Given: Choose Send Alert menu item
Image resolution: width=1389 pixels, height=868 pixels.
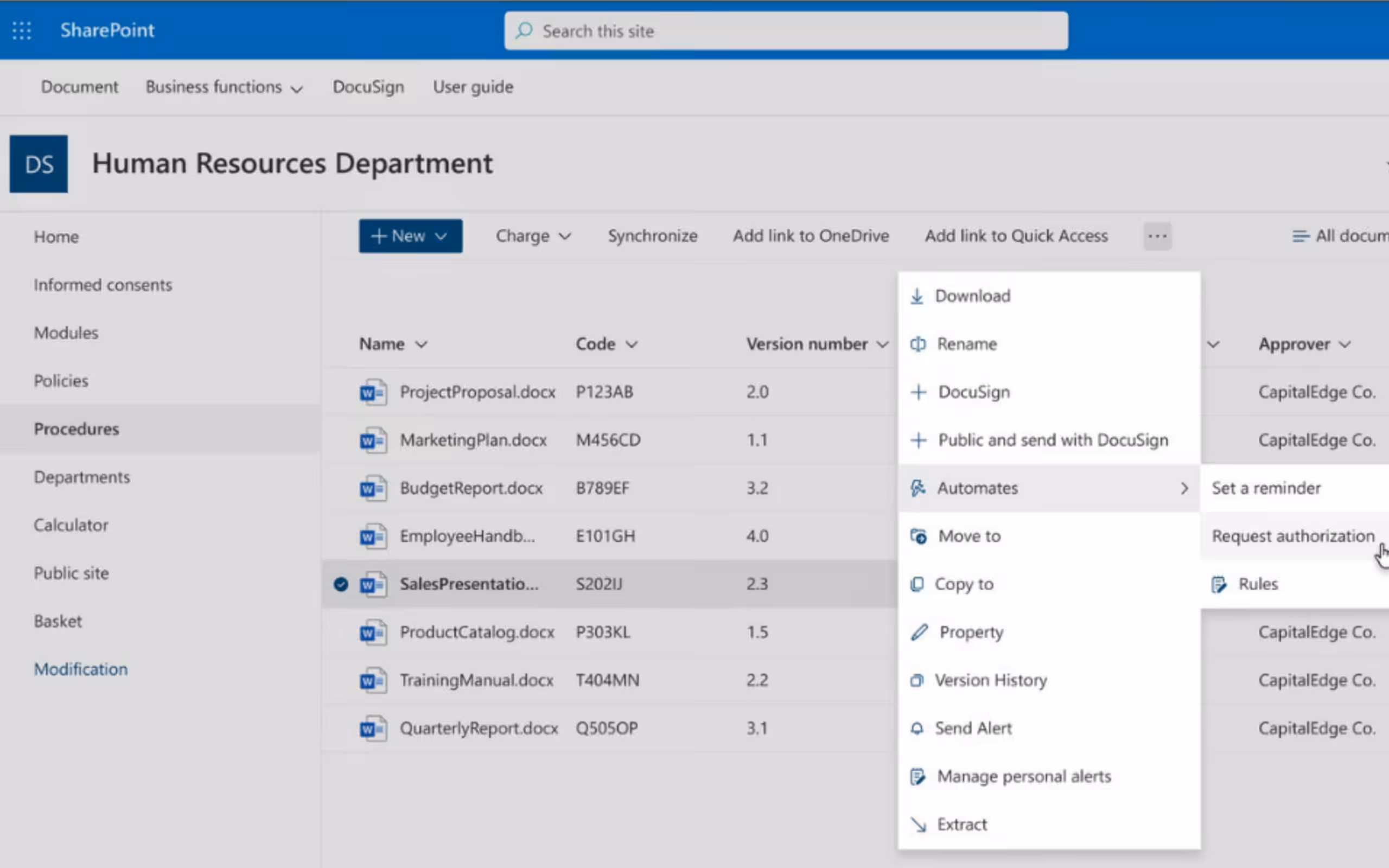Looking at the screenshot, I should pos(1049,729).
